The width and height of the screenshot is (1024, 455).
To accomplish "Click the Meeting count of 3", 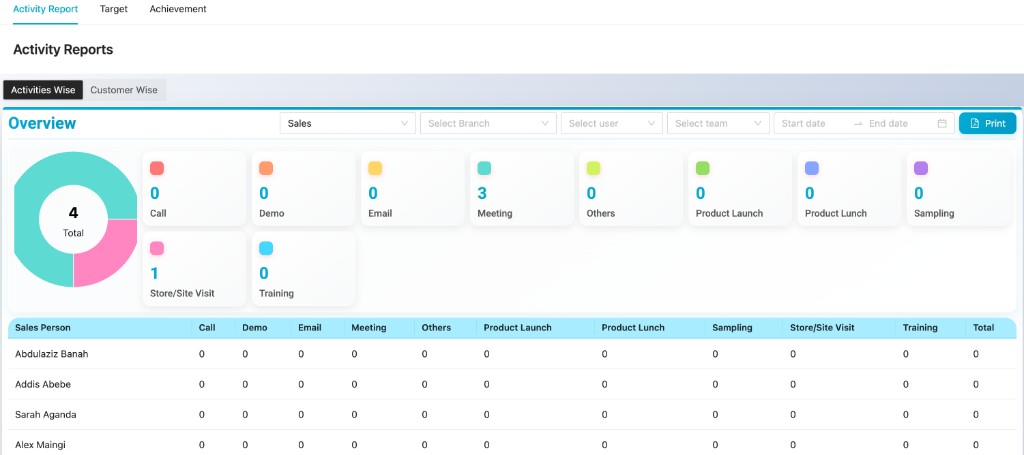I will pyautogui.click(x=481, y=193).
